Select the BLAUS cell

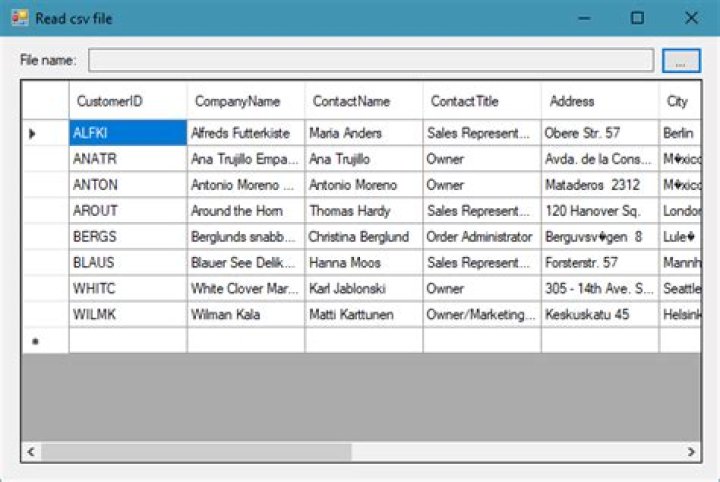[x=128, y=263]
